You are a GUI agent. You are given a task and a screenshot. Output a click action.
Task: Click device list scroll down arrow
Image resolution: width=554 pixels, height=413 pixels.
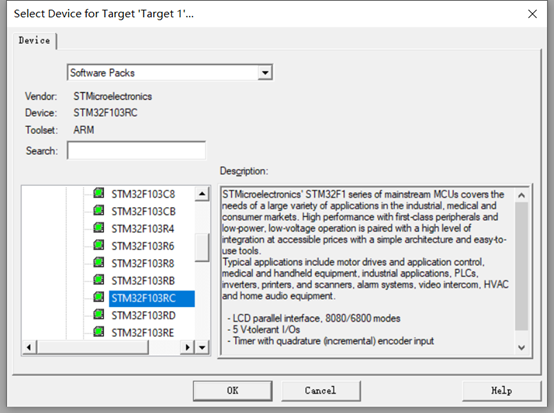tap(202, 347)
